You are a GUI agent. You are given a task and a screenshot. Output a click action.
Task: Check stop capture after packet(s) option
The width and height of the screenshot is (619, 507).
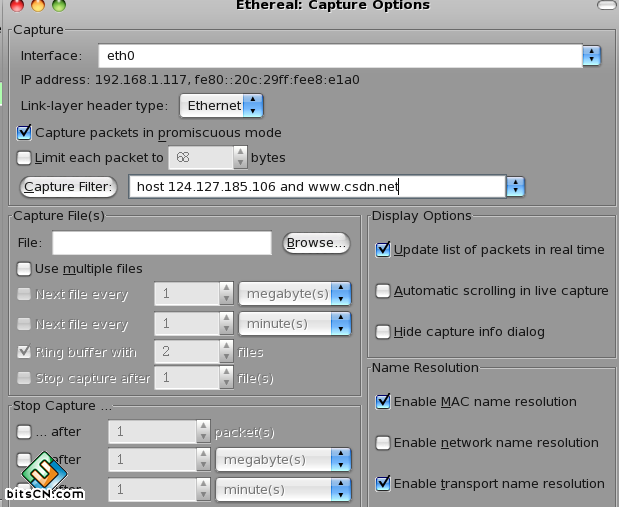pyautogui.click(x=25, y=432)
